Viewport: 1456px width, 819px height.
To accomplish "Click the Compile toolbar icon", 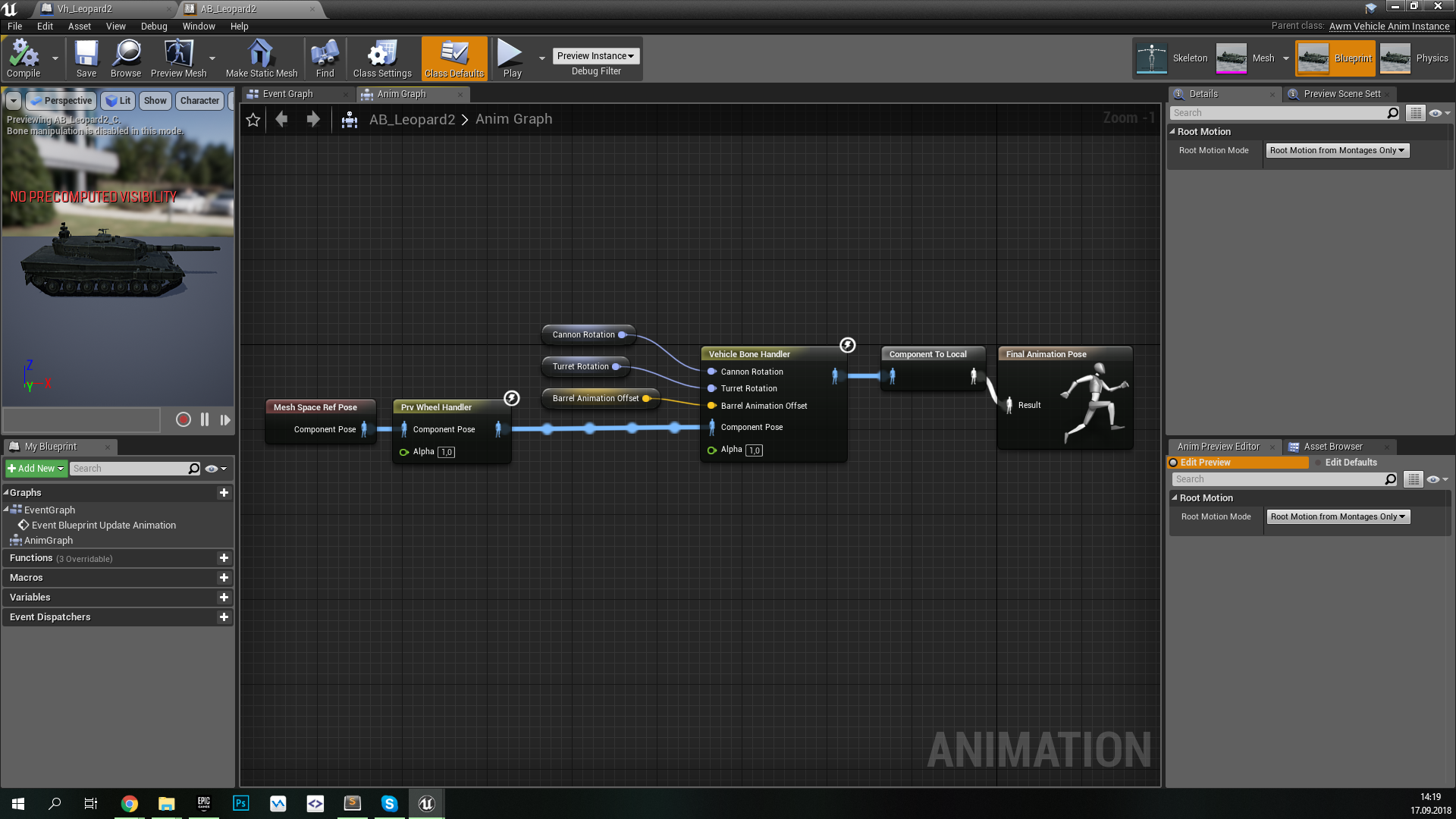I will pyautogui.click(x=24, y=58).
